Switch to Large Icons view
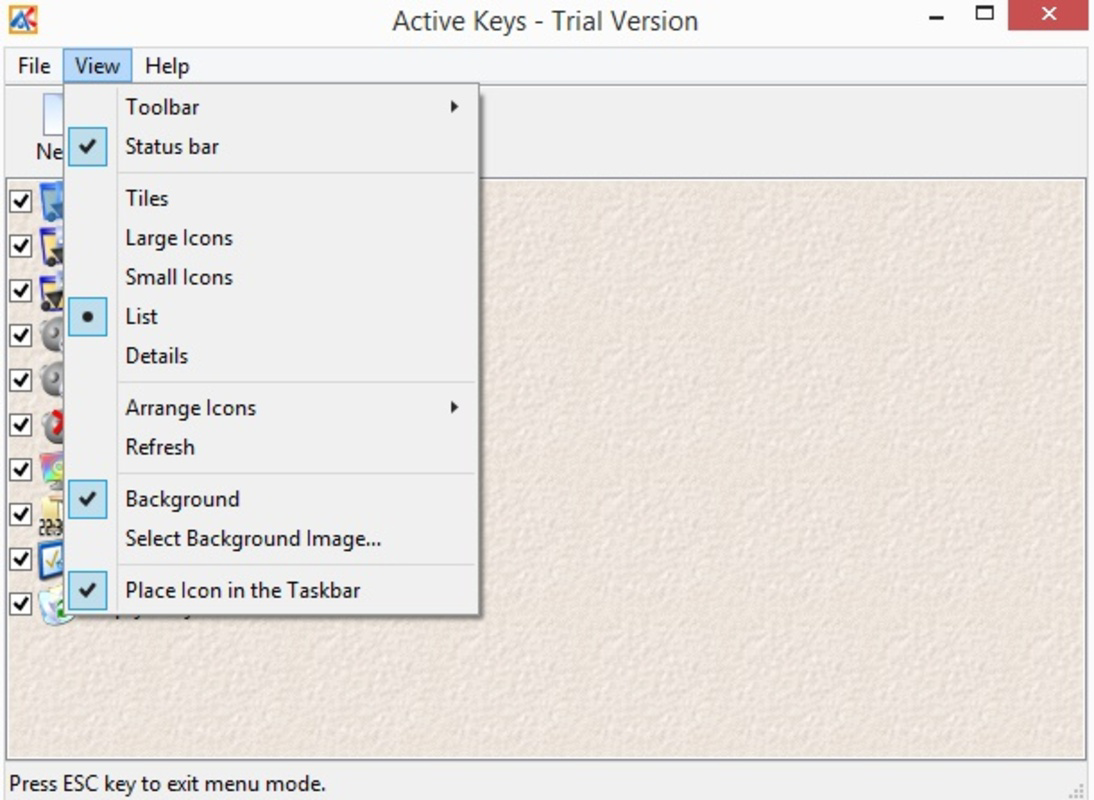Viewport: 1094px width, 800px height. coord(272,238)
